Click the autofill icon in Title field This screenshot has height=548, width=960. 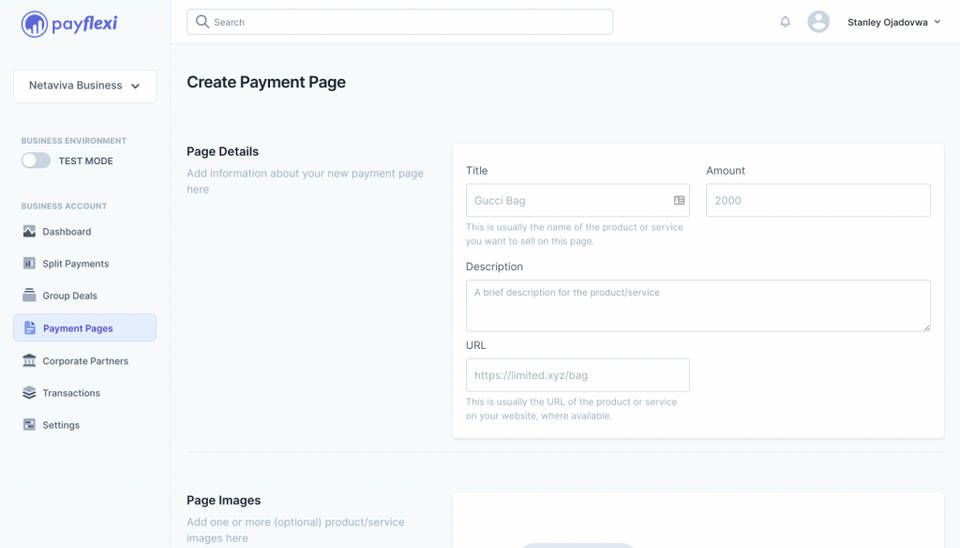point(679,200)
